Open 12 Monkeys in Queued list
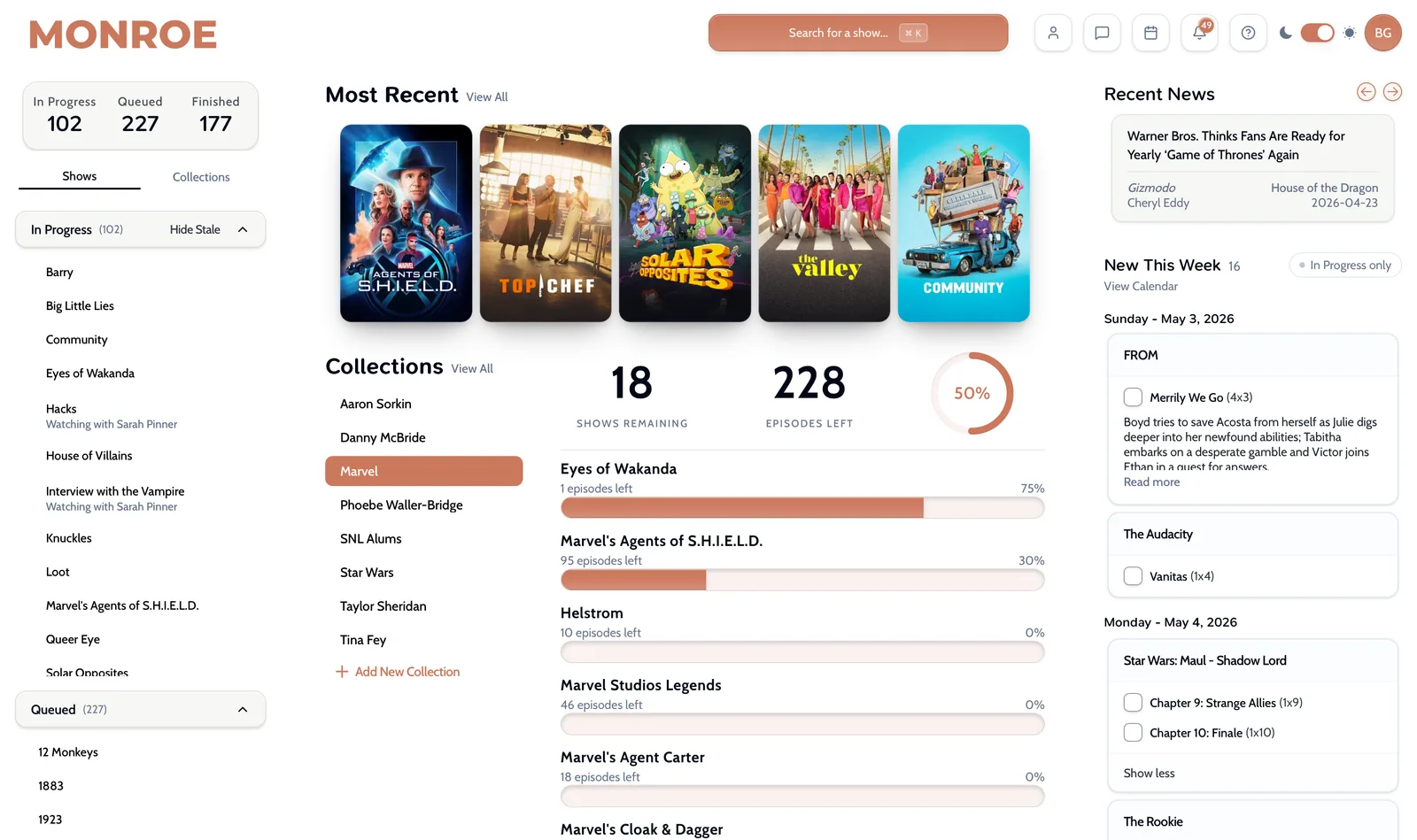Screen dimensions: 1417x840 point(68,752)
